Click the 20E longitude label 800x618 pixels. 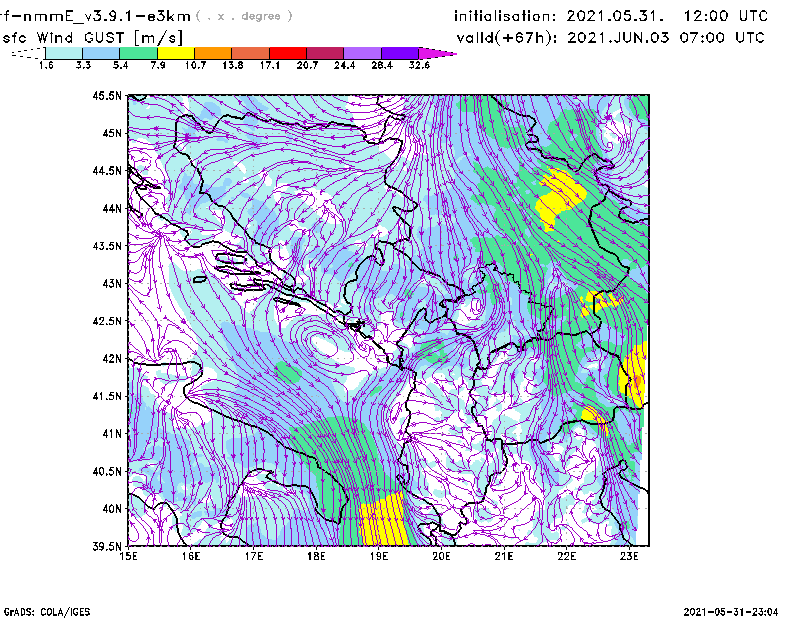pyautogui.click(x=441, y=556)
